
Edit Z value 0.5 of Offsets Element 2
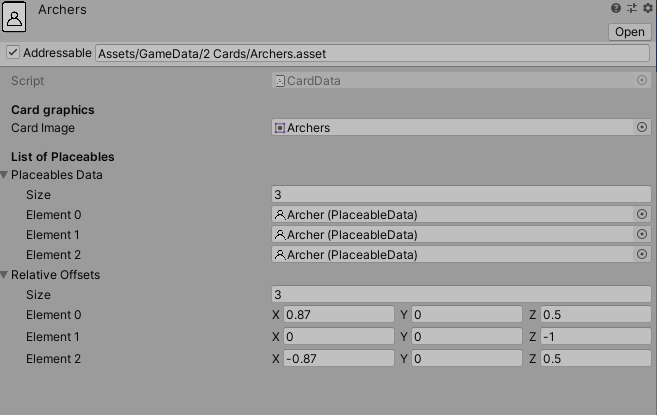point(595,358)
